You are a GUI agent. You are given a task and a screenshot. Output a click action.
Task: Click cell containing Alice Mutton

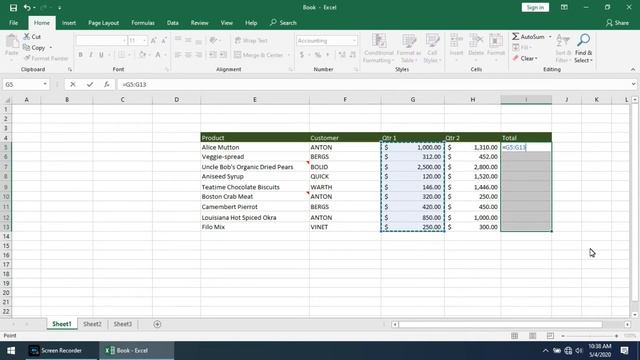click(255, 147)
